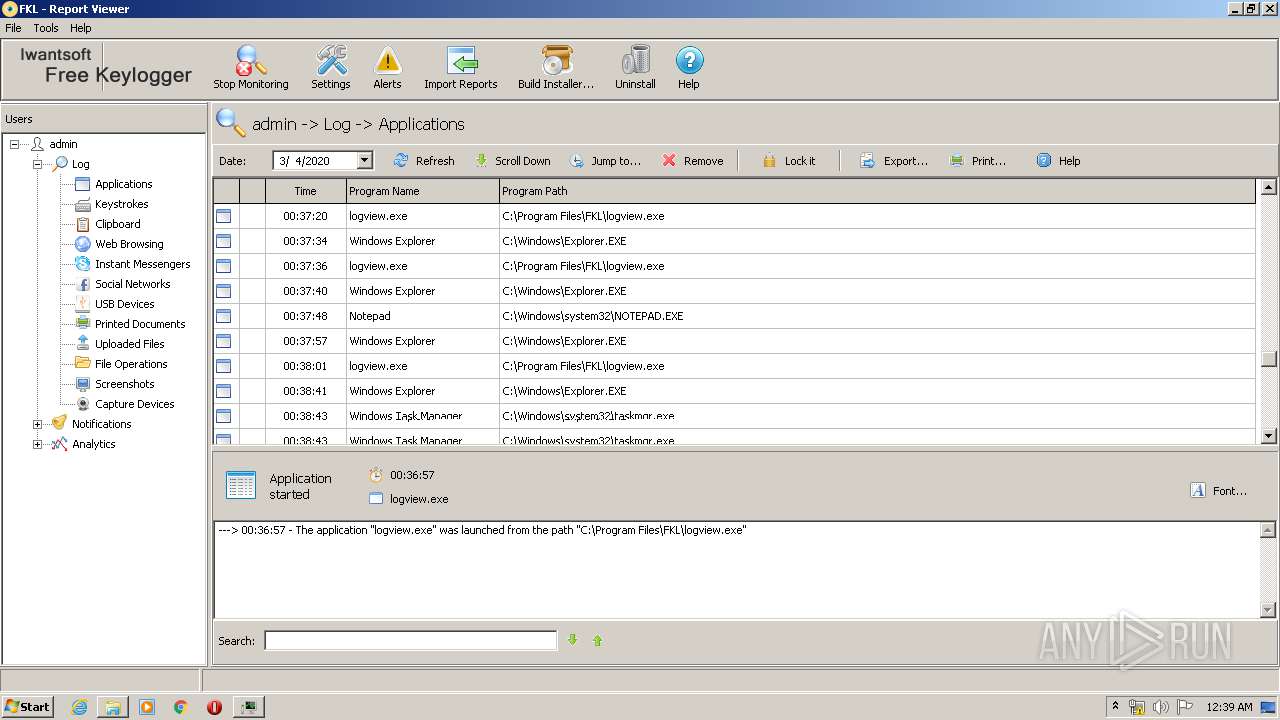
Task: Select Applications in the Log tree
Action: pos(123,184)
